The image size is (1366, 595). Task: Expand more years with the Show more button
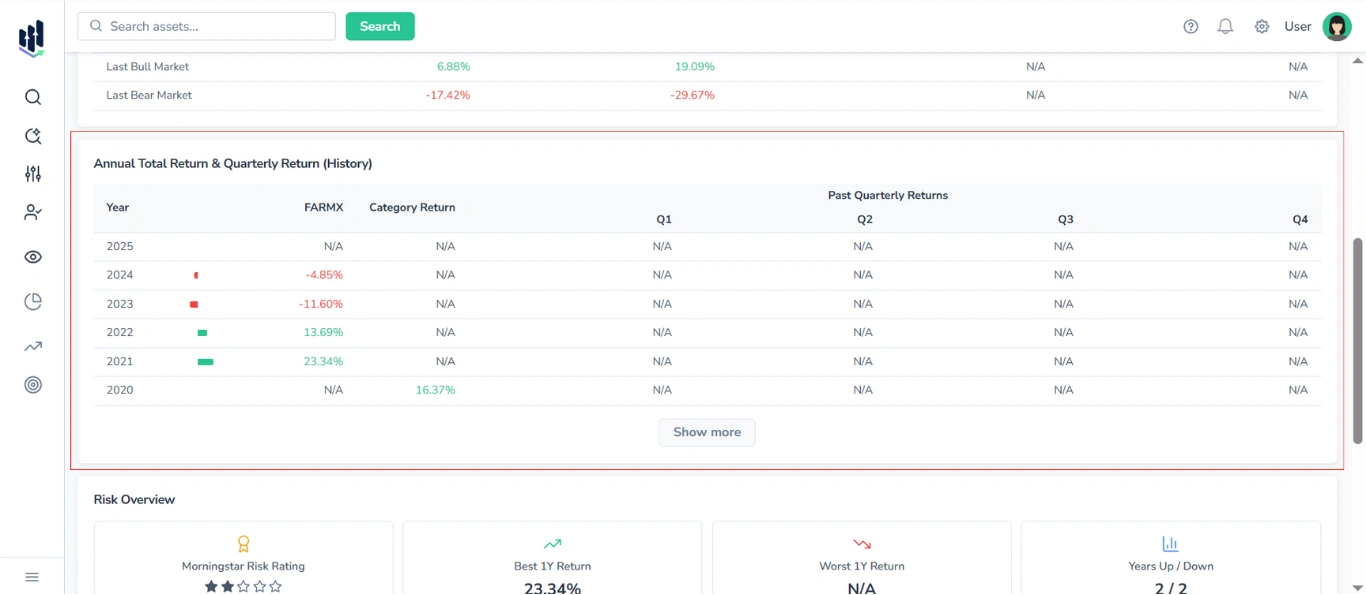(706, 432)
